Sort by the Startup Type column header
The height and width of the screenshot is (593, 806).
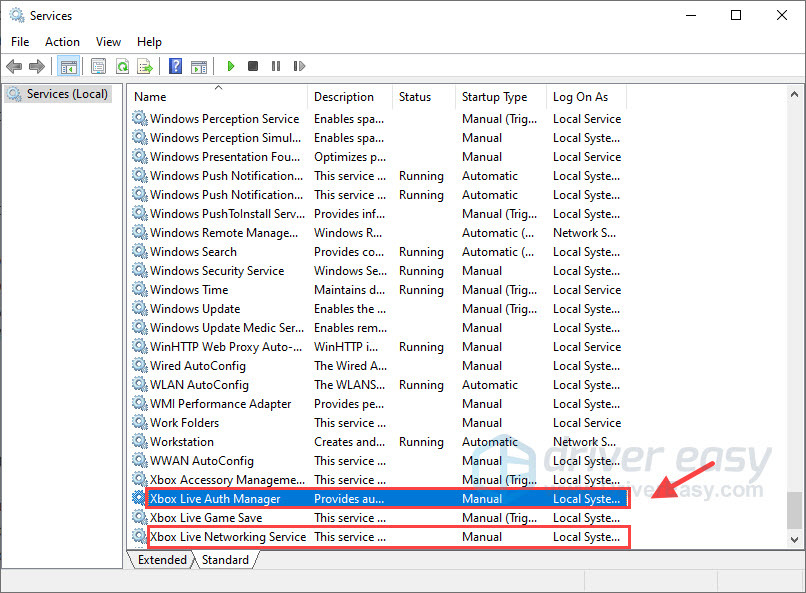[x=500, y=97]
